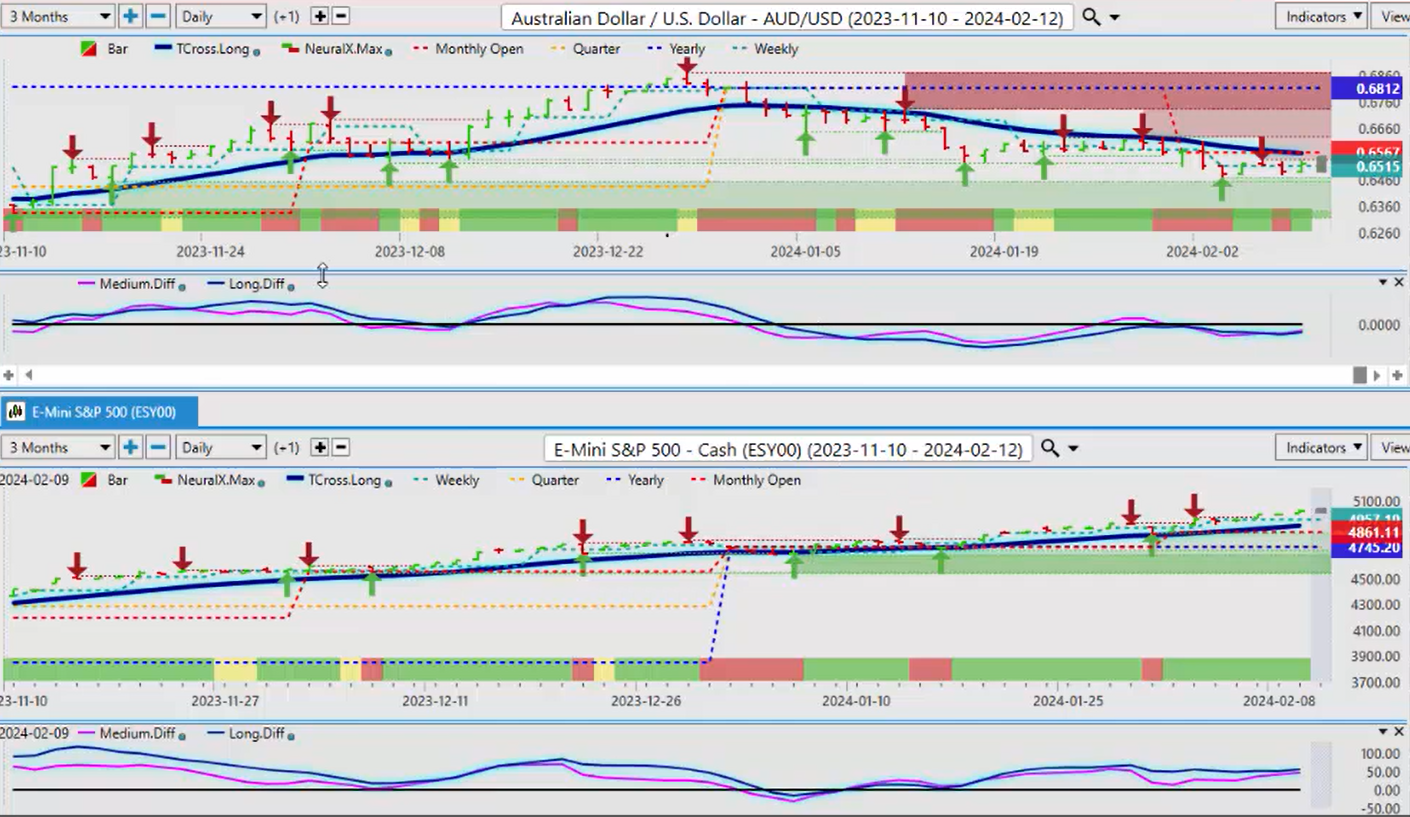Click the settings dot beside NeuralX.Max in AUD/USD legend

388,51
